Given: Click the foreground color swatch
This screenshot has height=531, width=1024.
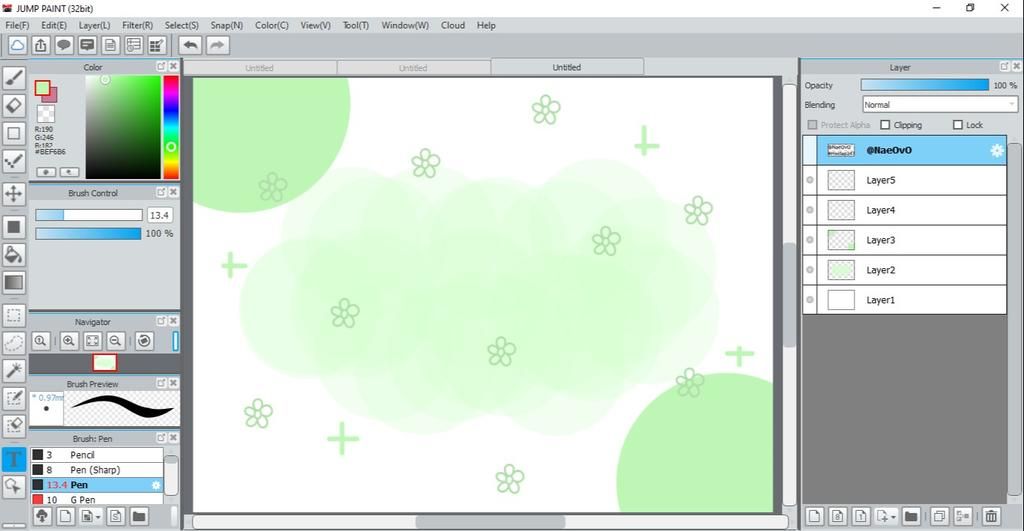Looking at the screenshot, I should (x=42, y=88).
